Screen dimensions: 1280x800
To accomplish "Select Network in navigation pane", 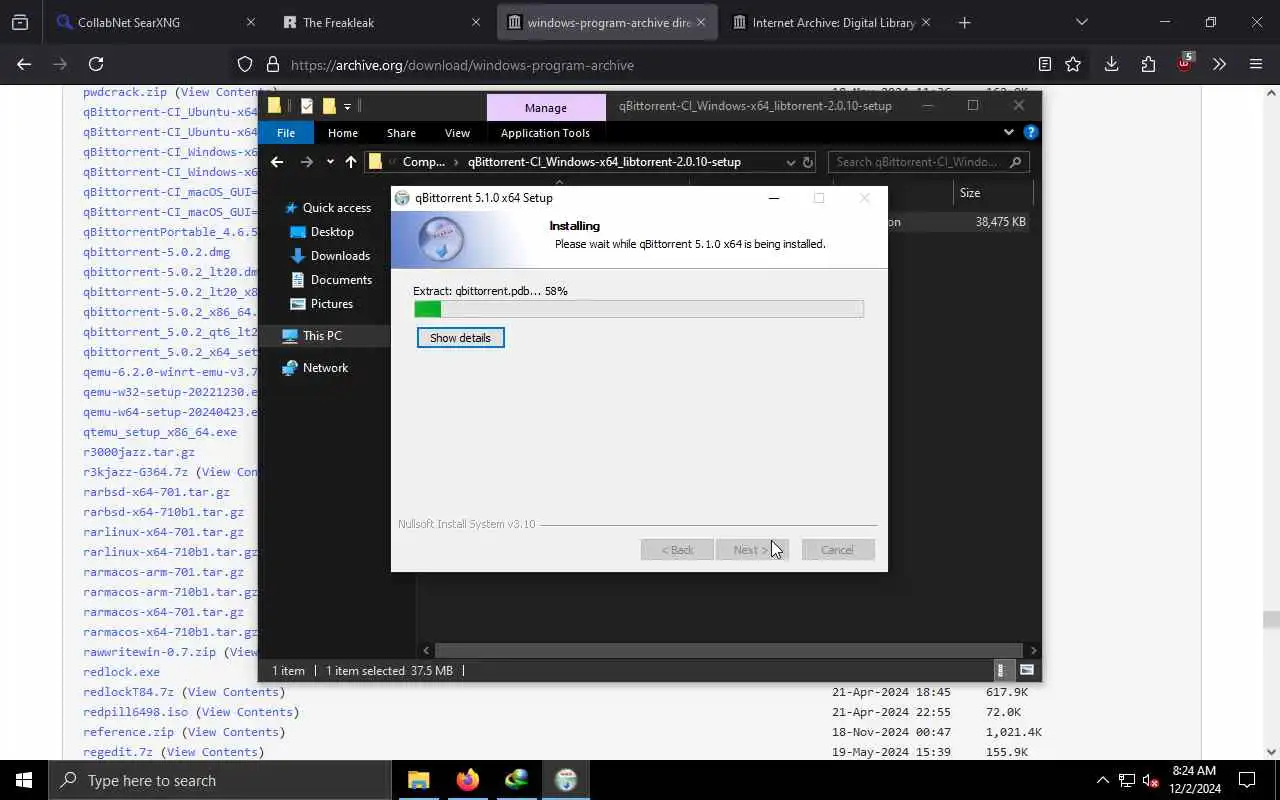I will tap(325, 368).
